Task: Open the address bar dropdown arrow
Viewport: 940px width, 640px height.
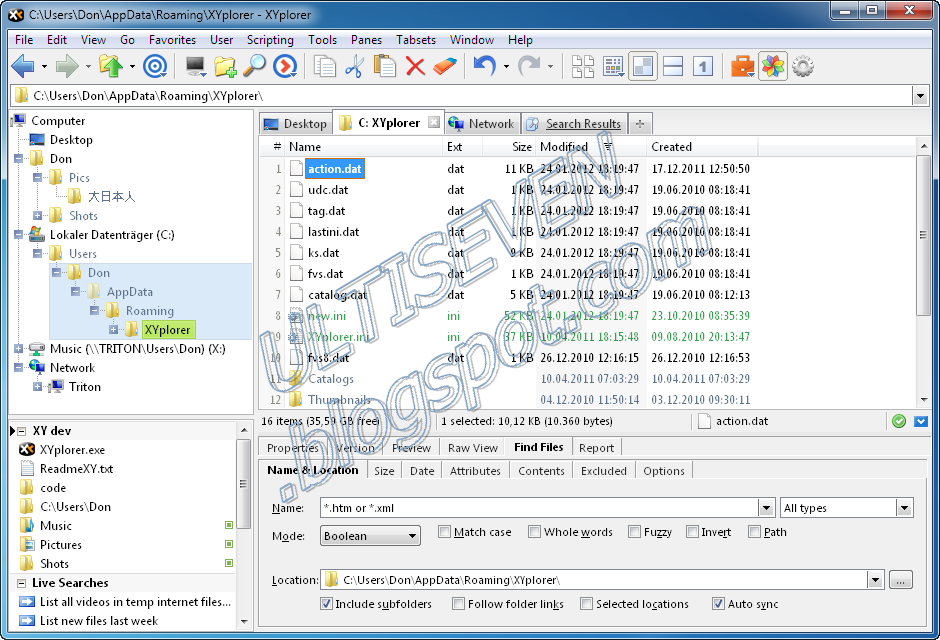Action: click(x=920, y=96)
